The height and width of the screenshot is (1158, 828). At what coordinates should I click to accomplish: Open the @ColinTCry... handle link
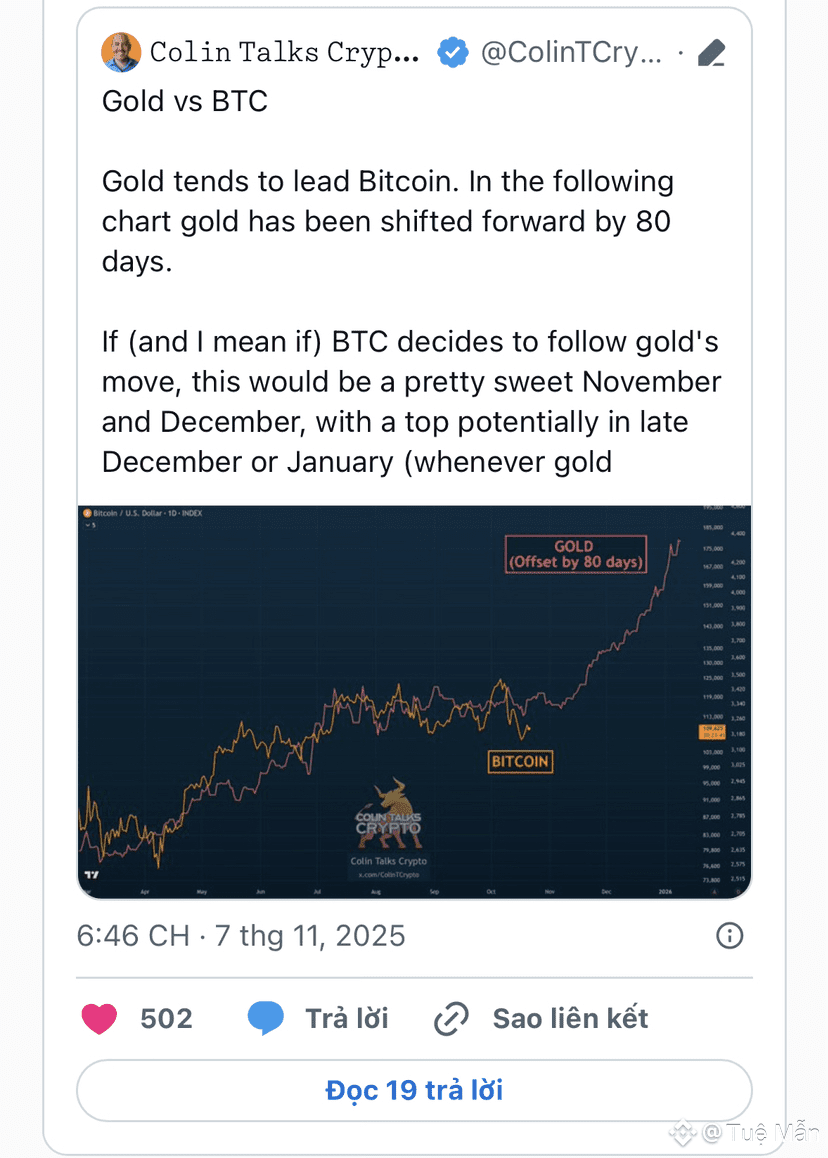[x=571, y=52]
